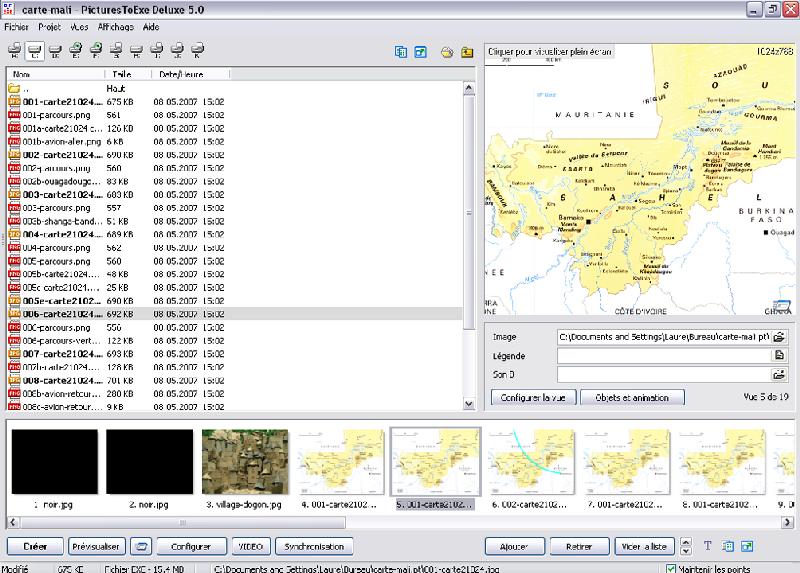Open the Affichage menu
This screenshot has width=800, height=573.
click(x=116, y=27)
